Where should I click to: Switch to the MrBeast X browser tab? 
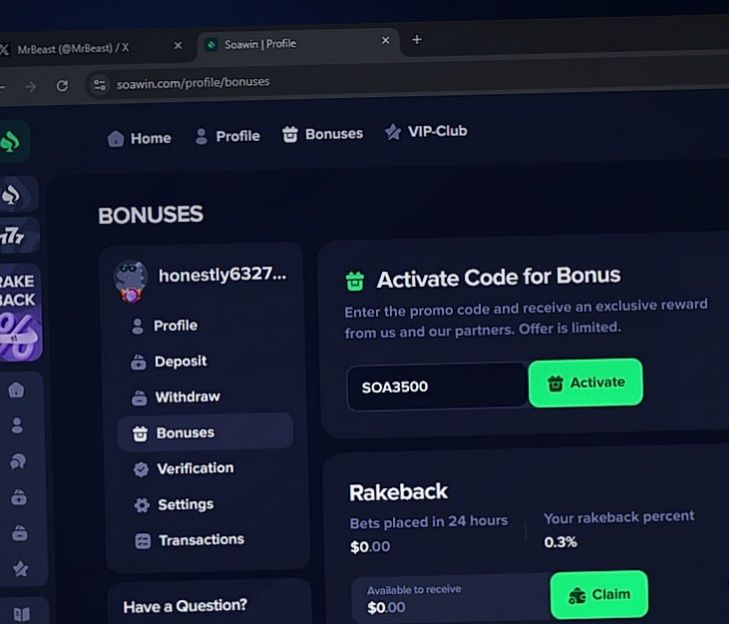coord(75,47)
